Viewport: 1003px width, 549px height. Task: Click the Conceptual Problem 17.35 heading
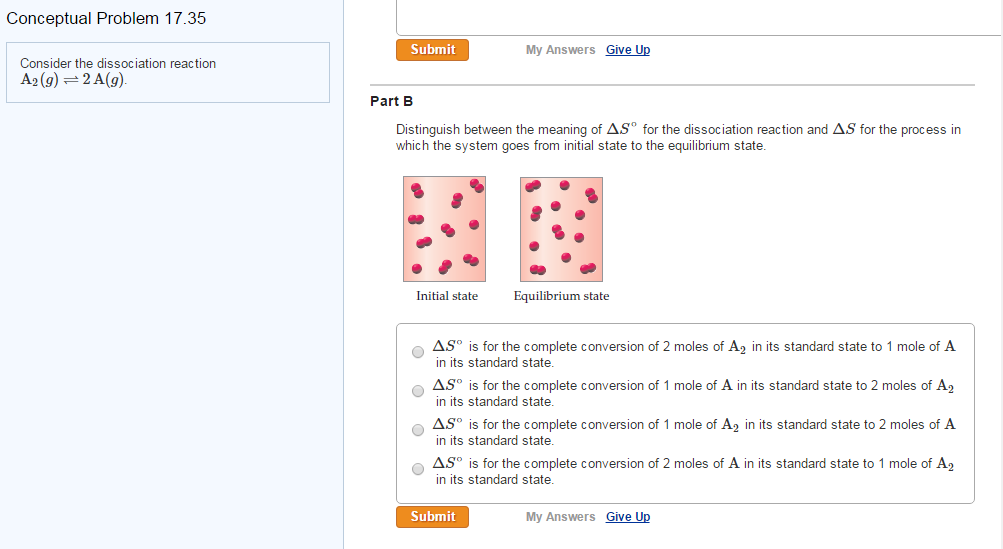[x=106, y=19]
